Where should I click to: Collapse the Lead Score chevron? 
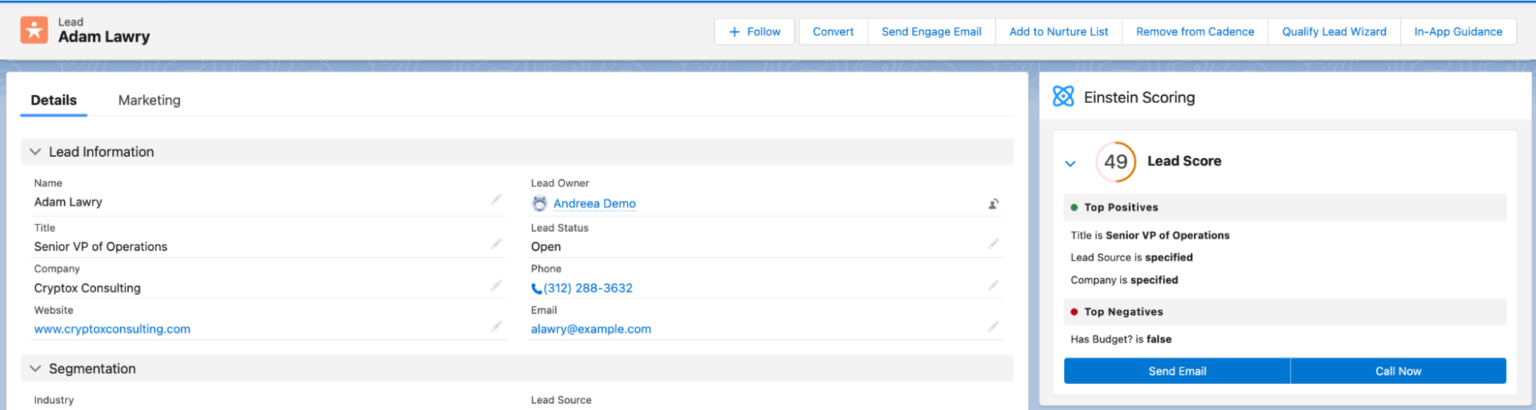1070,163
